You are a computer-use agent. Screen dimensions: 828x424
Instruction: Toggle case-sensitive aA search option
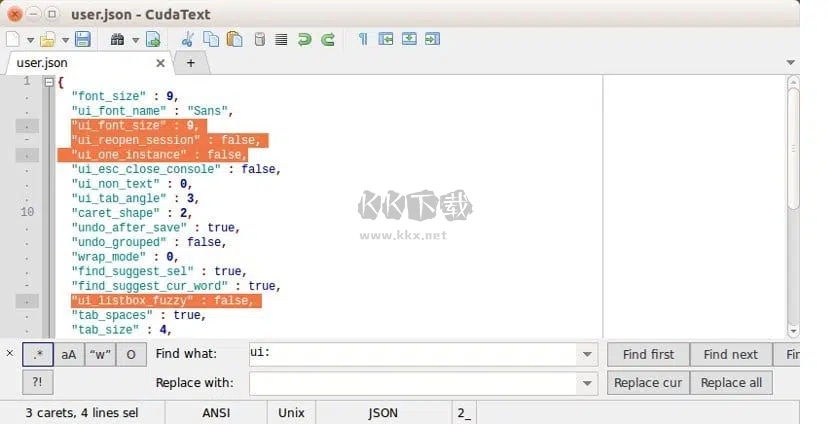point(68,354)
